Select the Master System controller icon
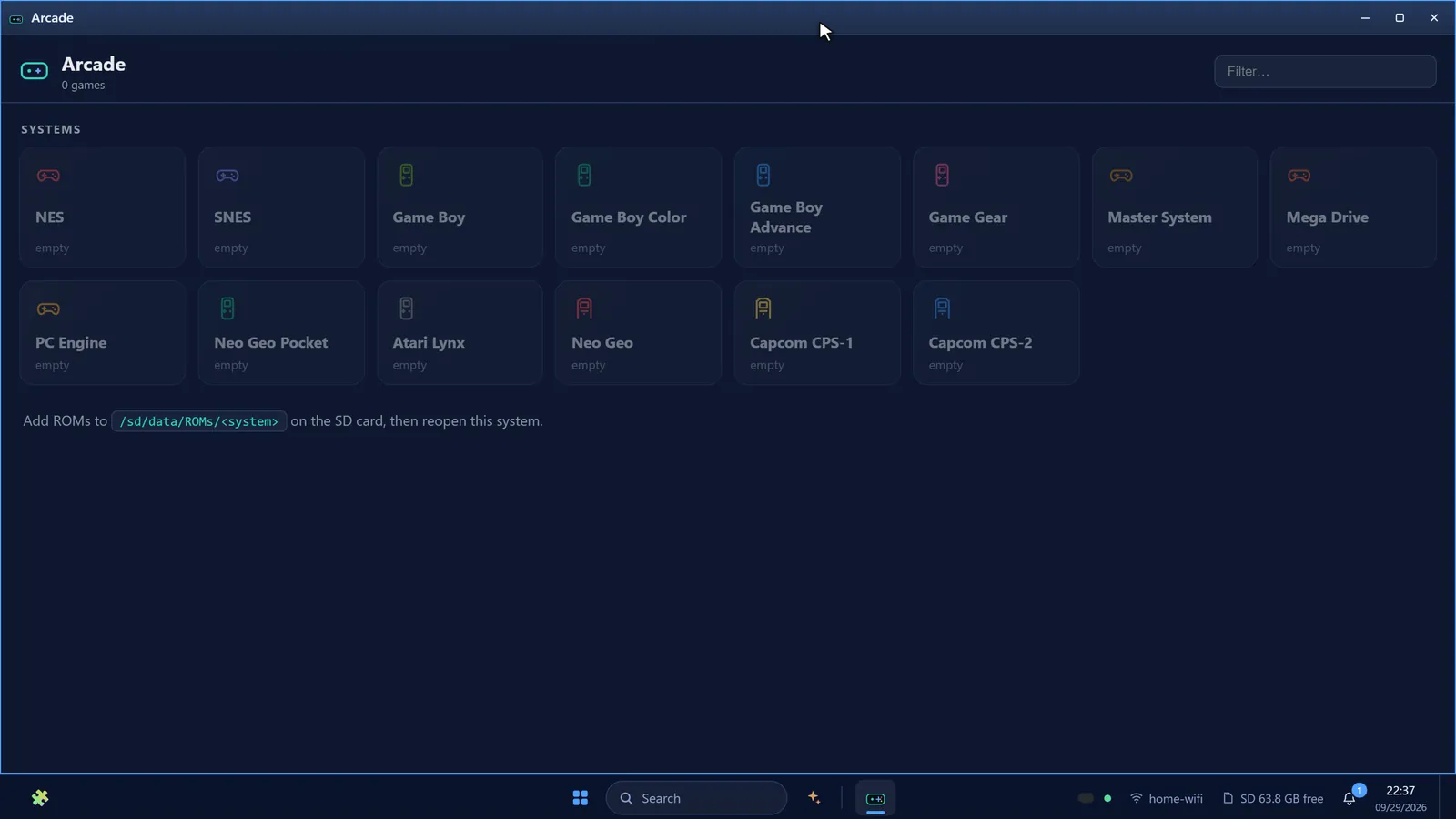The height and width of the screenshot is (819, 1456). click(1121, 176)
